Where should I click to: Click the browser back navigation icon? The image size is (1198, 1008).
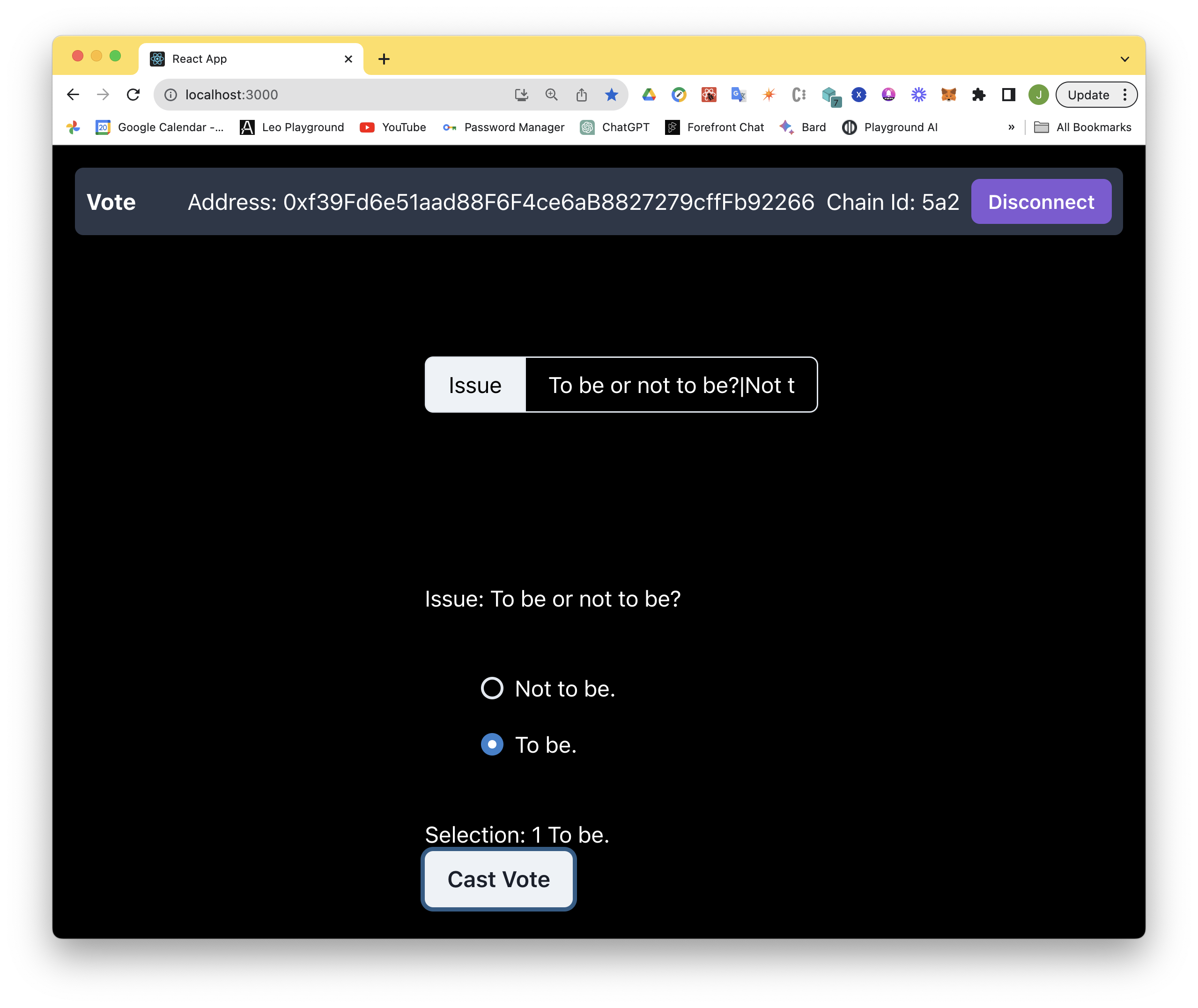pyautogui.click(x=73, y=95)
